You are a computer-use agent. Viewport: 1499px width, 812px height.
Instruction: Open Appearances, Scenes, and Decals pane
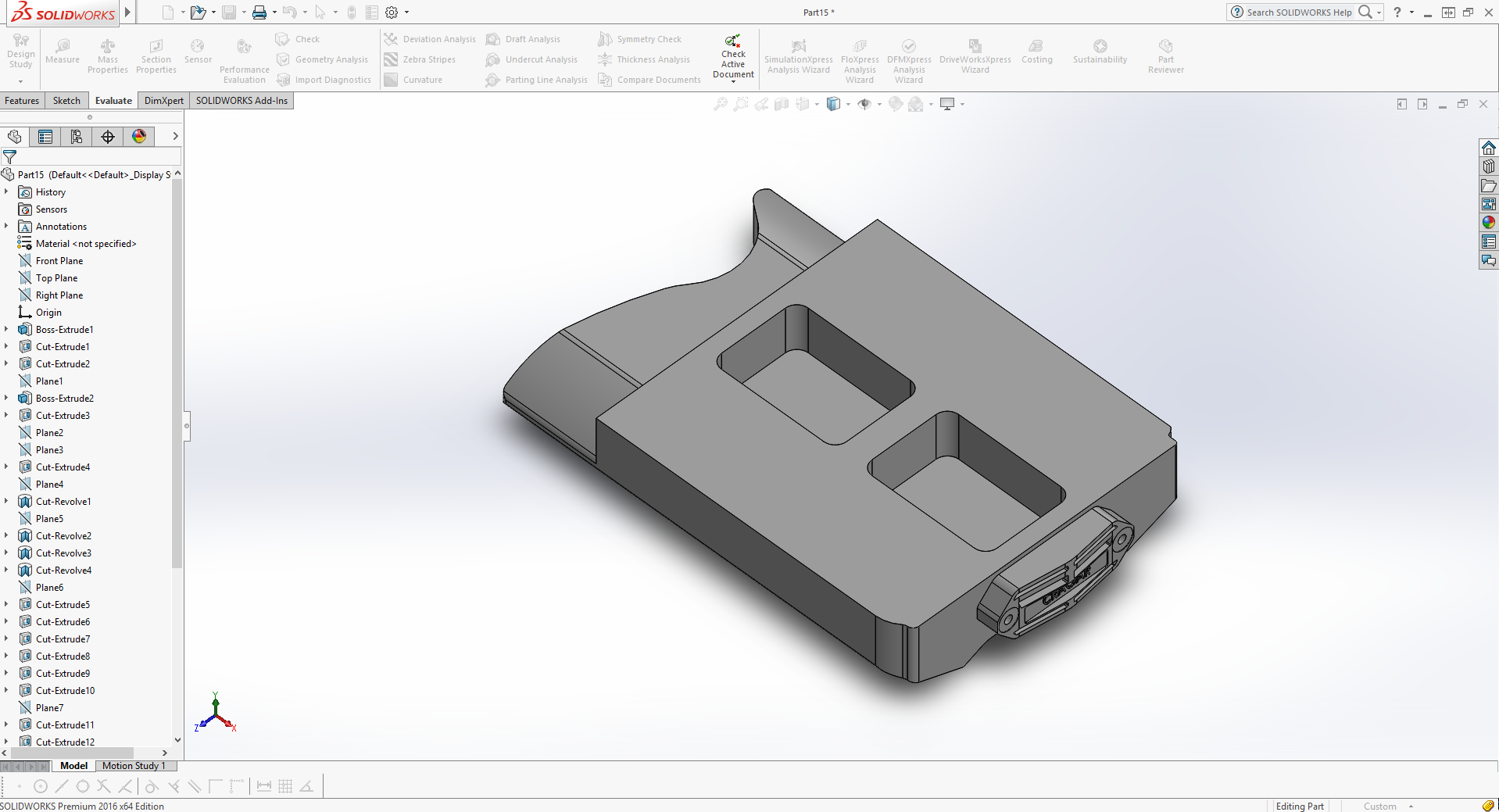pyautogui.click(x=1489, y=223)
